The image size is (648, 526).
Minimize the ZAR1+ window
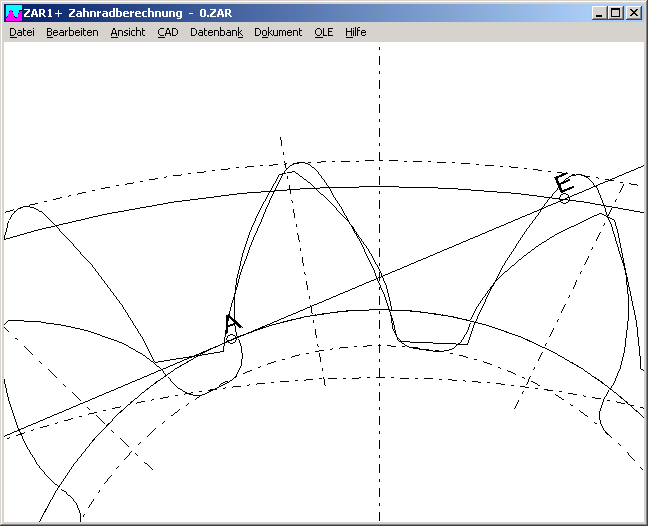click(x=599, y=13)
